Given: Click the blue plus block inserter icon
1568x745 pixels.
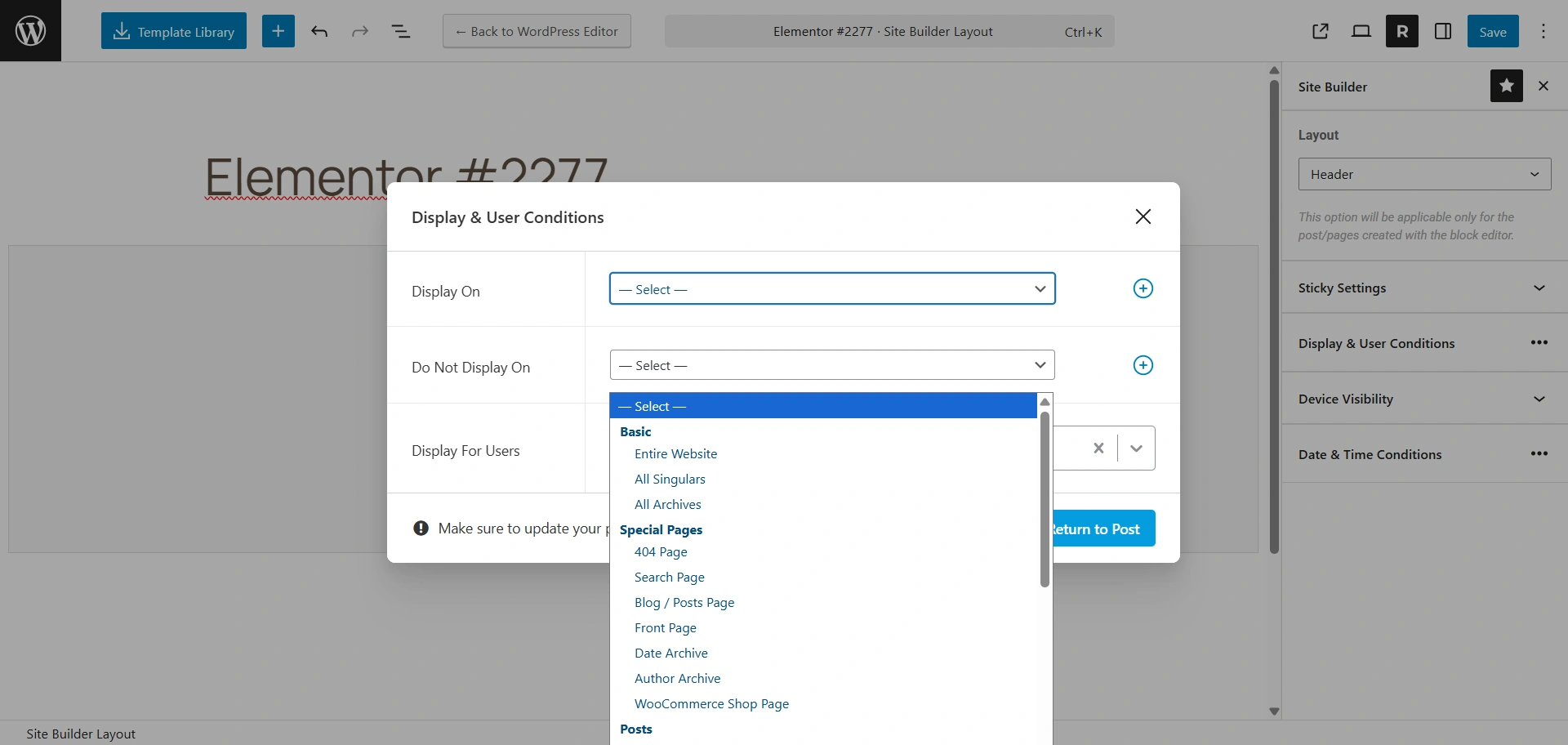Looking at the screenshot, I should (x=278, y=31).
